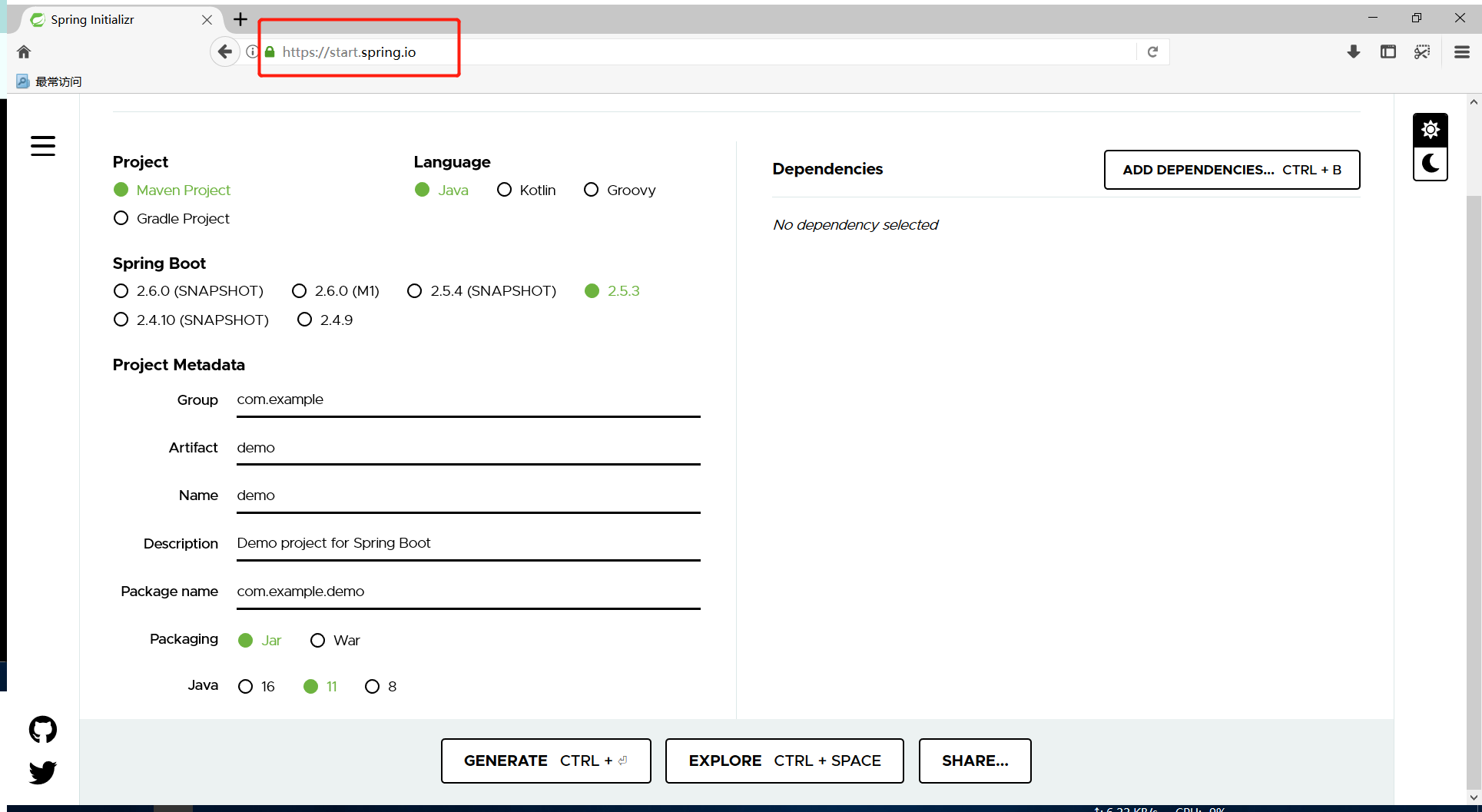Open a new browser tab
Screen dimensions: 1482x812
240,19
